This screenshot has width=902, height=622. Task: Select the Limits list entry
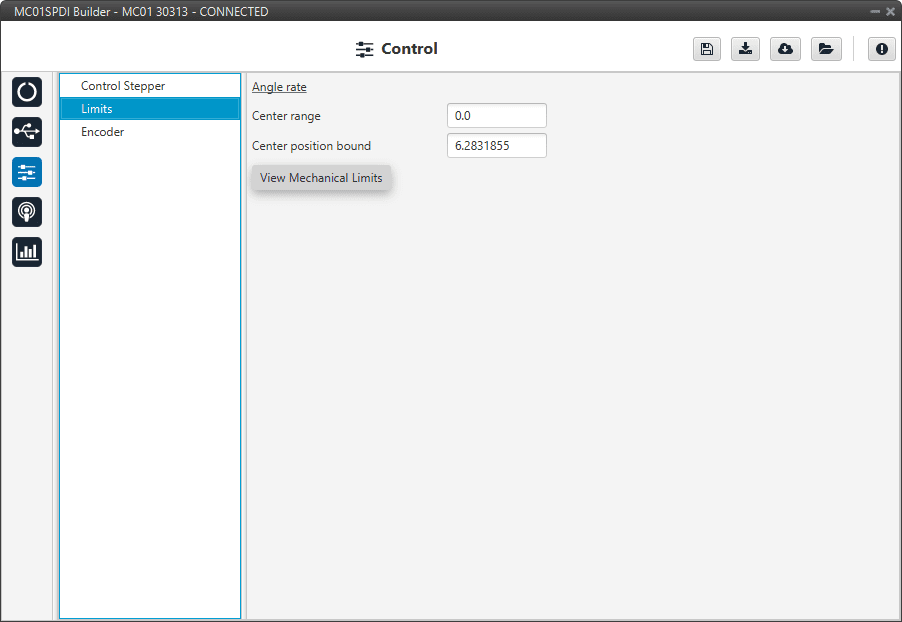click(150, 109)
